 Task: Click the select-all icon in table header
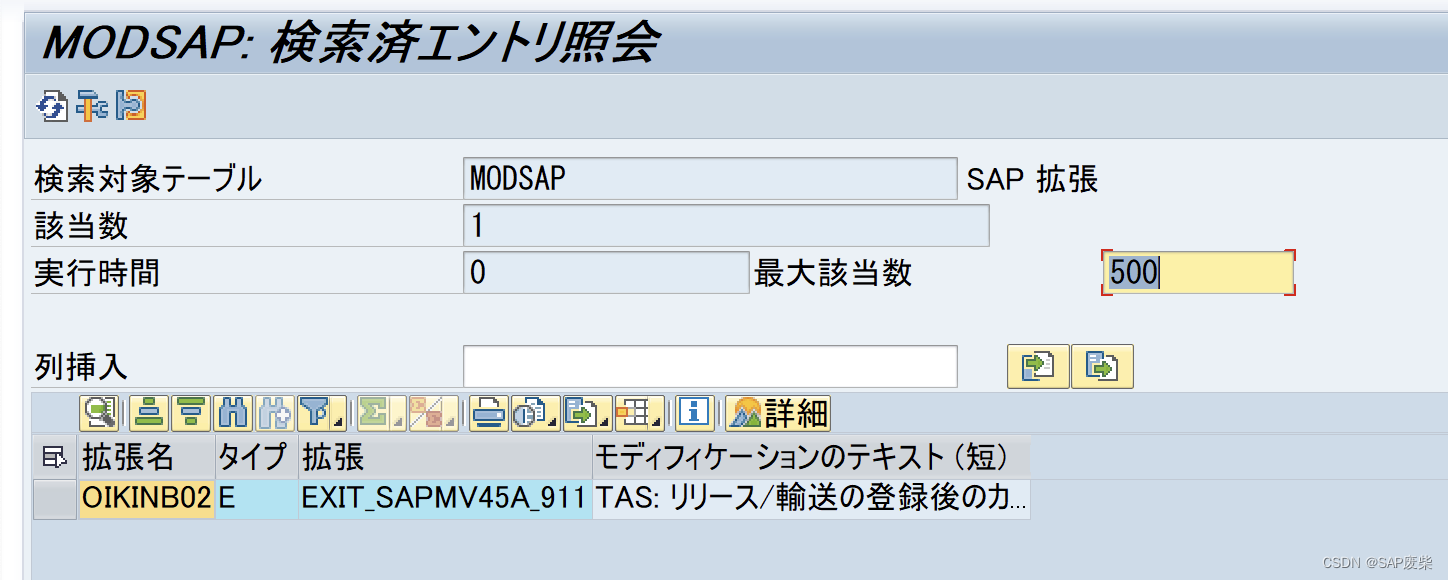[x=54, y=458]
